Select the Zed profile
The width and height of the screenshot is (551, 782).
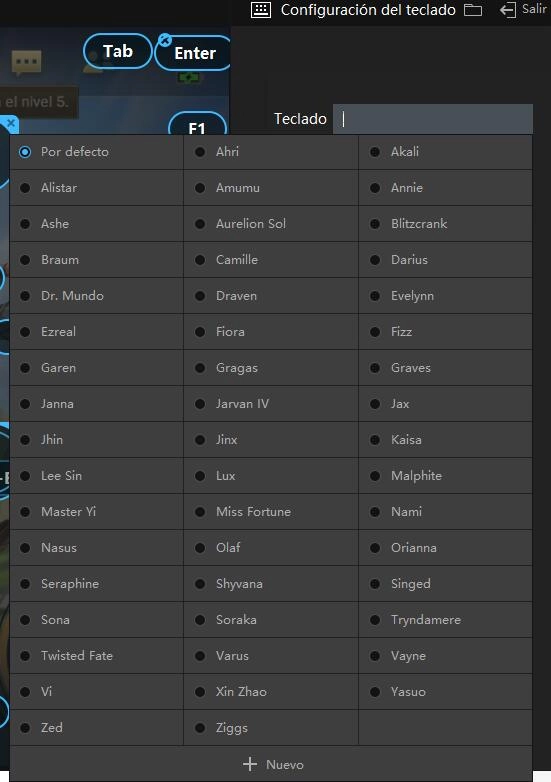click(97, 728)
